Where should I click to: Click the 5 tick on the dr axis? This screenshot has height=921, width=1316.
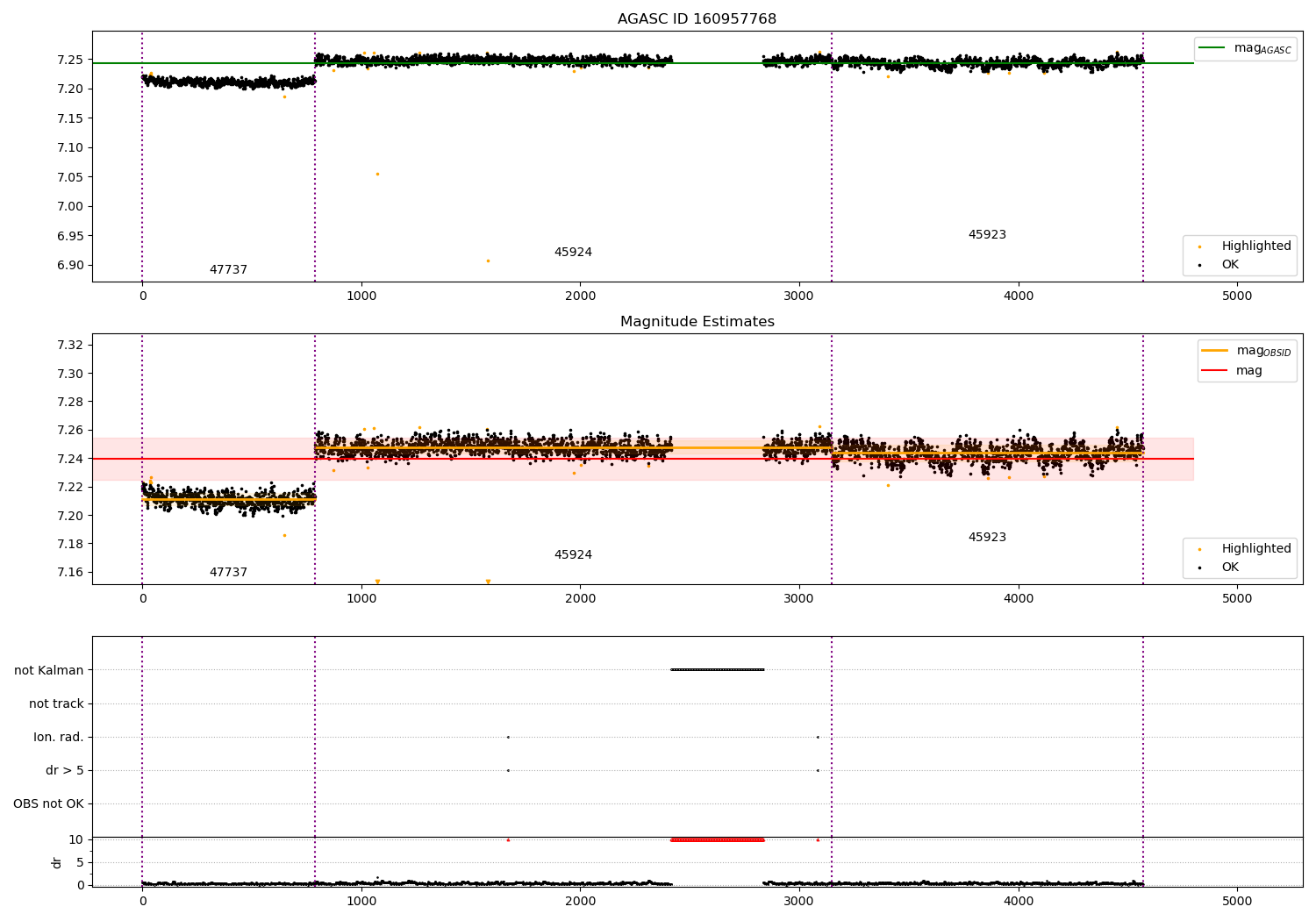(x=80, y=862)
